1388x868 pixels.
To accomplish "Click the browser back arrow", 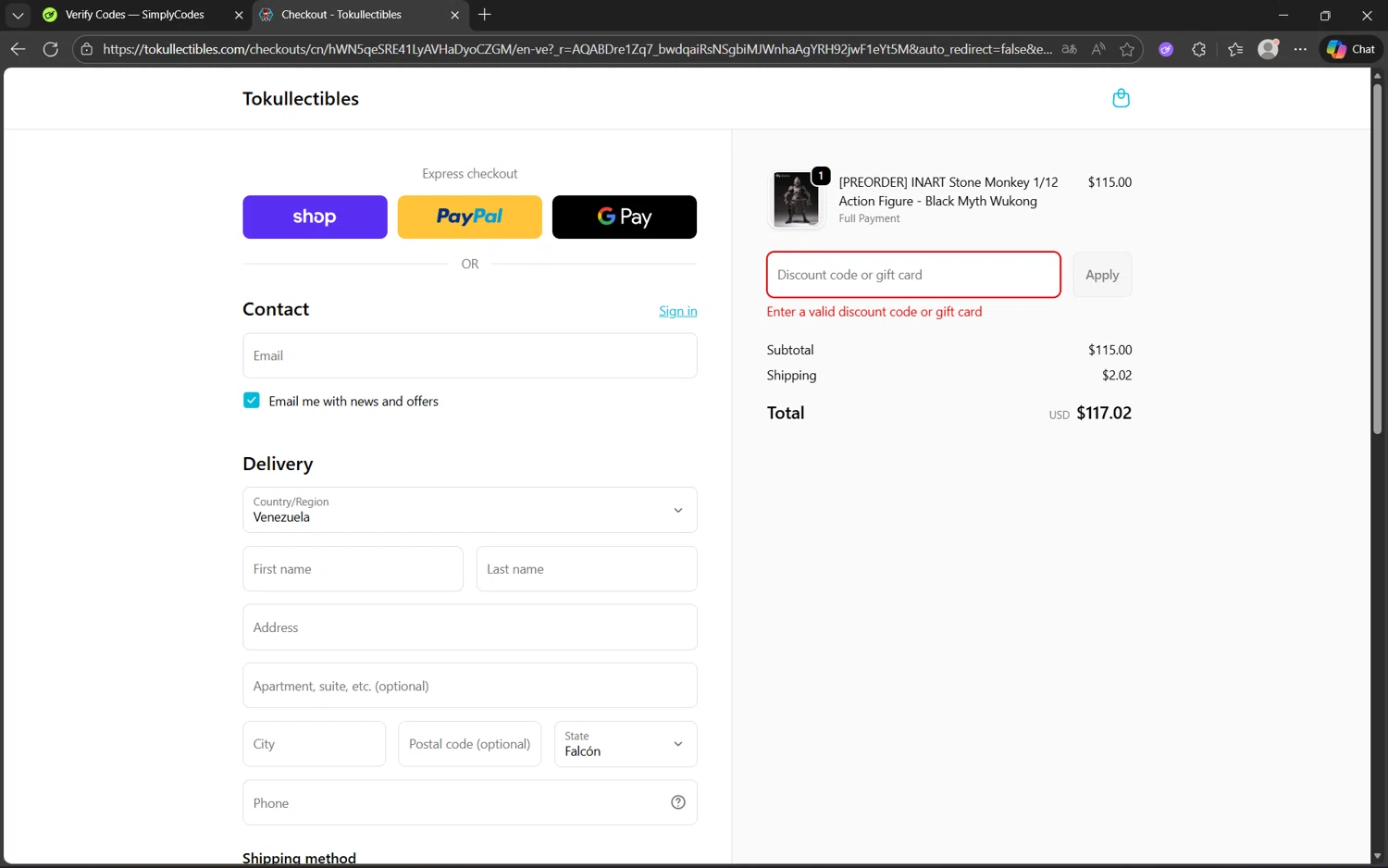I will pyautogui.click(x=18, y=49).
